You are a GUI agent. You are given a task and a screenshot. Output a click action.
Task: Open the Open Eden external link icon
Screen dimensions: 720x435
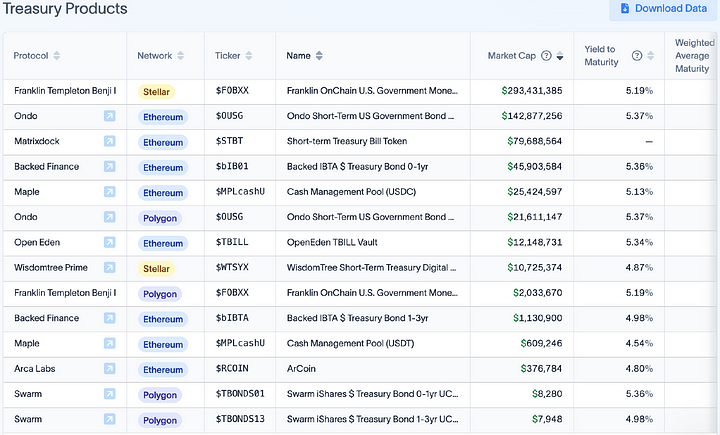(109, 243)
